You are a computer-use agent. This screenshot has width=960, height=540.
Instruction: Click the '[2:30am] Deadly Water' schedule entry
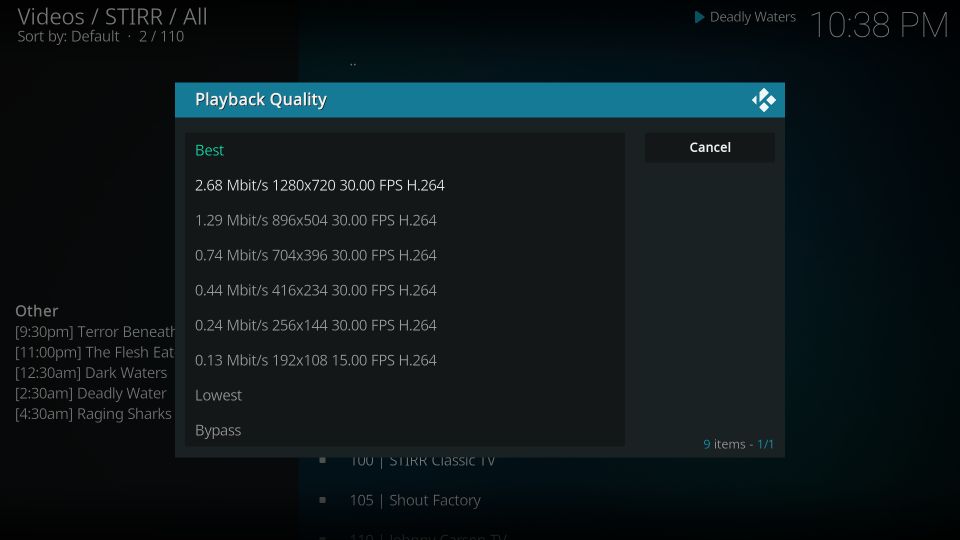[x=91, y=393]
